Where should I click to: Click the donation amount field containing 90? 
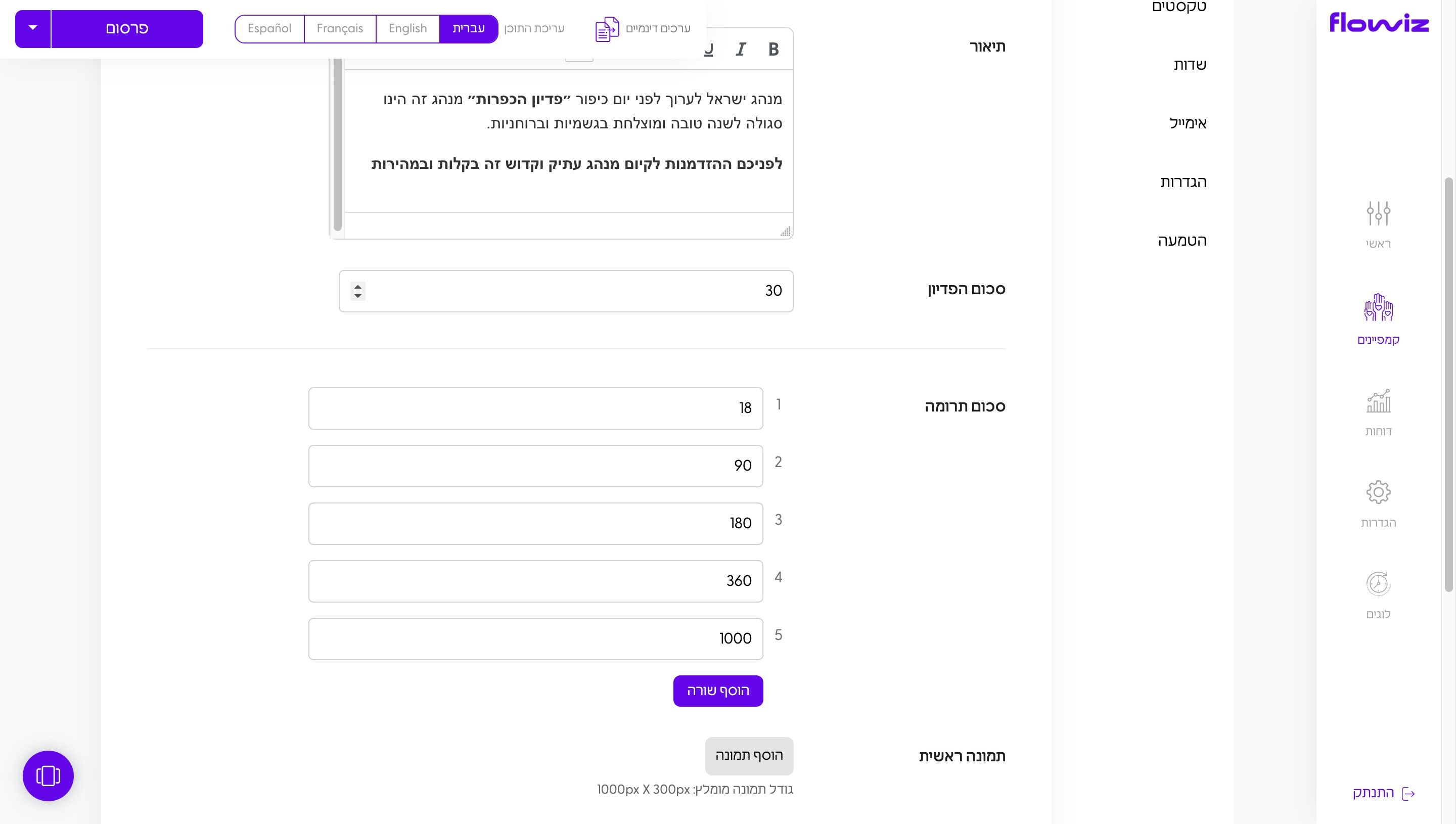tap(535, 466)
